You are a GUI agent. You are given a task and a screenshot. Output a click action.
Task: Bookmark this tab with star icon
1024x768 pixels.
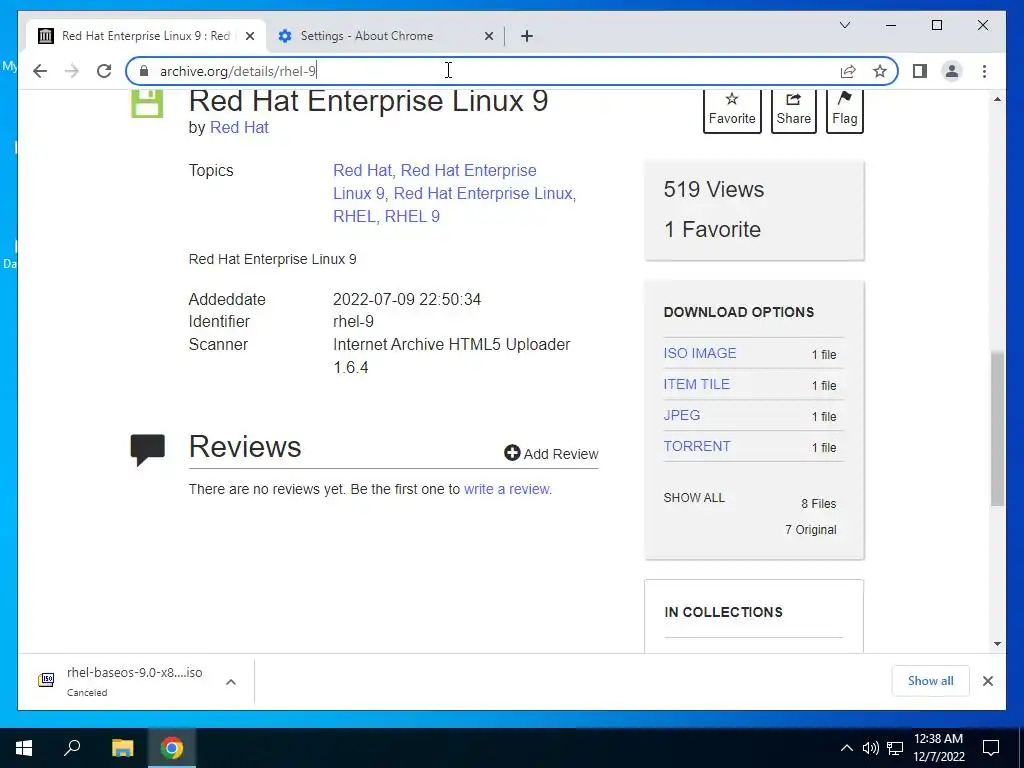click(x=880, y=71)
